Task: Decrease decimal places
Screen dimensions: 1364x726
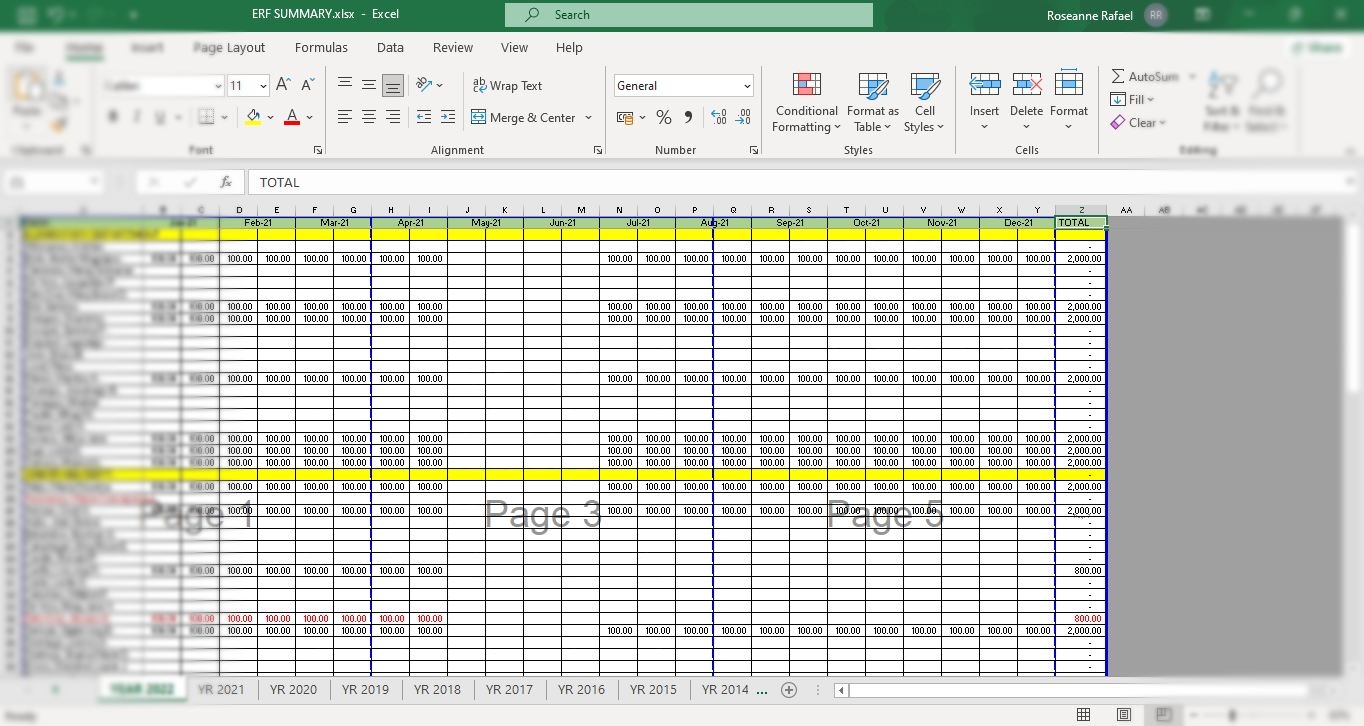Action: (x=743, y=117)
